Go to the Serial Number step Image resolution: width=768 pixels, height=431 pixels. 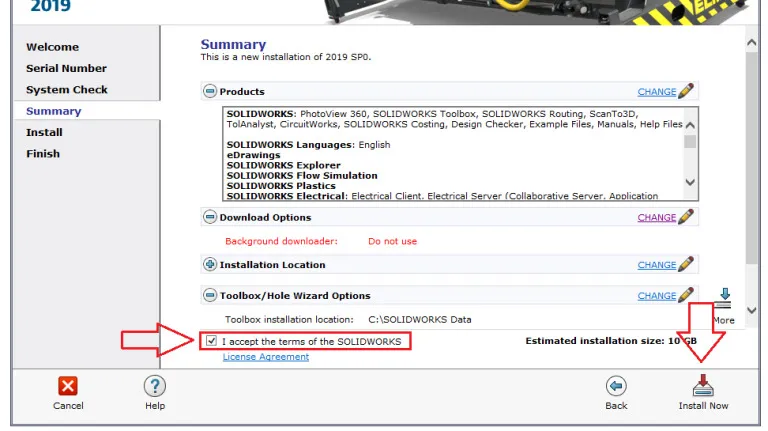coord(66,68)
